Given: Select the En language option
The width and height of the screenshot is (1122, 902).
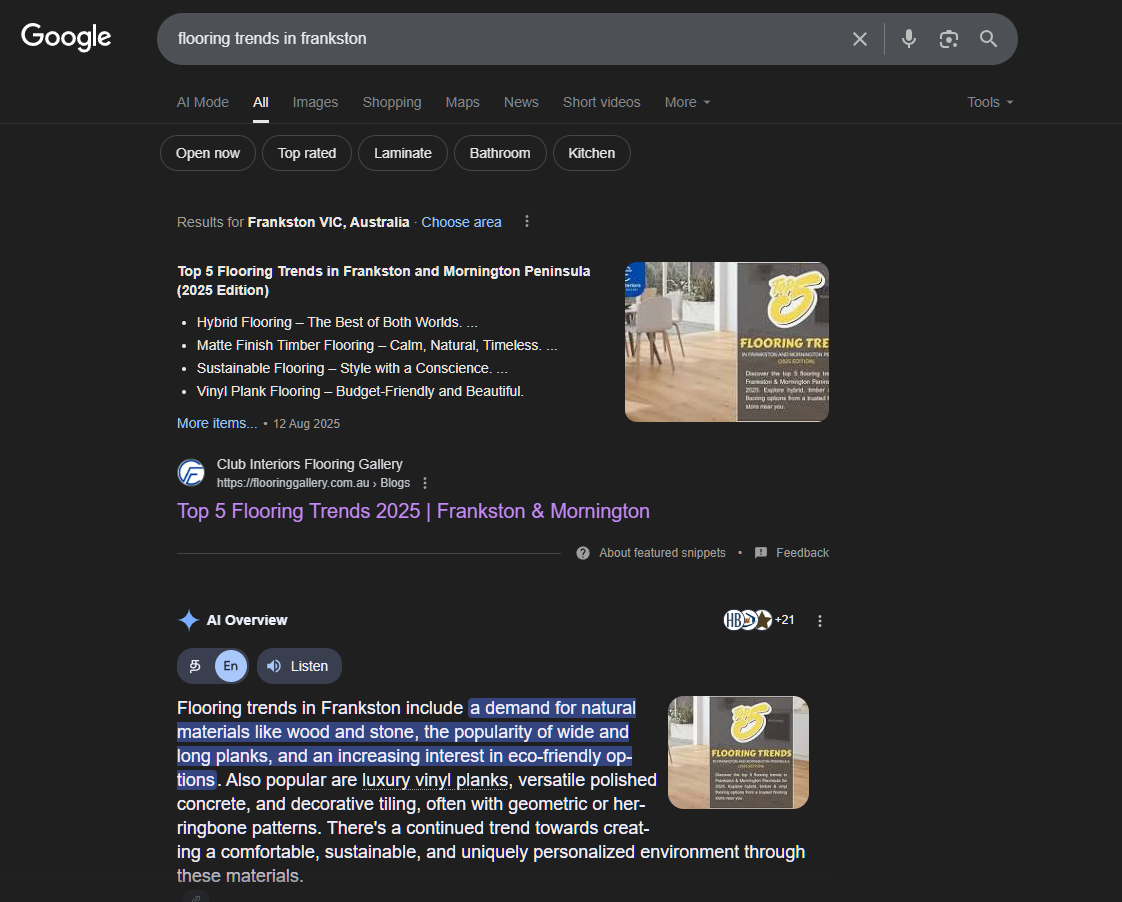Looking at the screenshot, I should coord(230,666).
